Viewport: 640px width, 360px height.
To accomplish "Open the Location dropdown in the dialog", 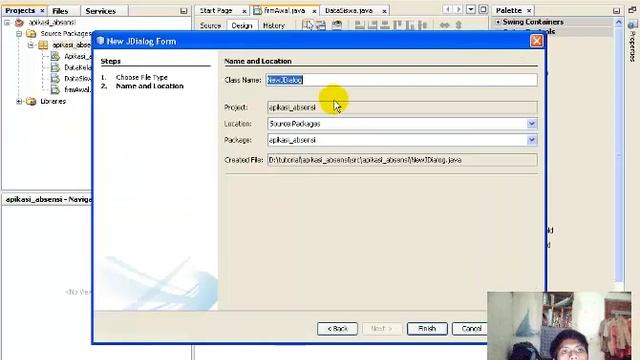I will (x=531, y=124).
